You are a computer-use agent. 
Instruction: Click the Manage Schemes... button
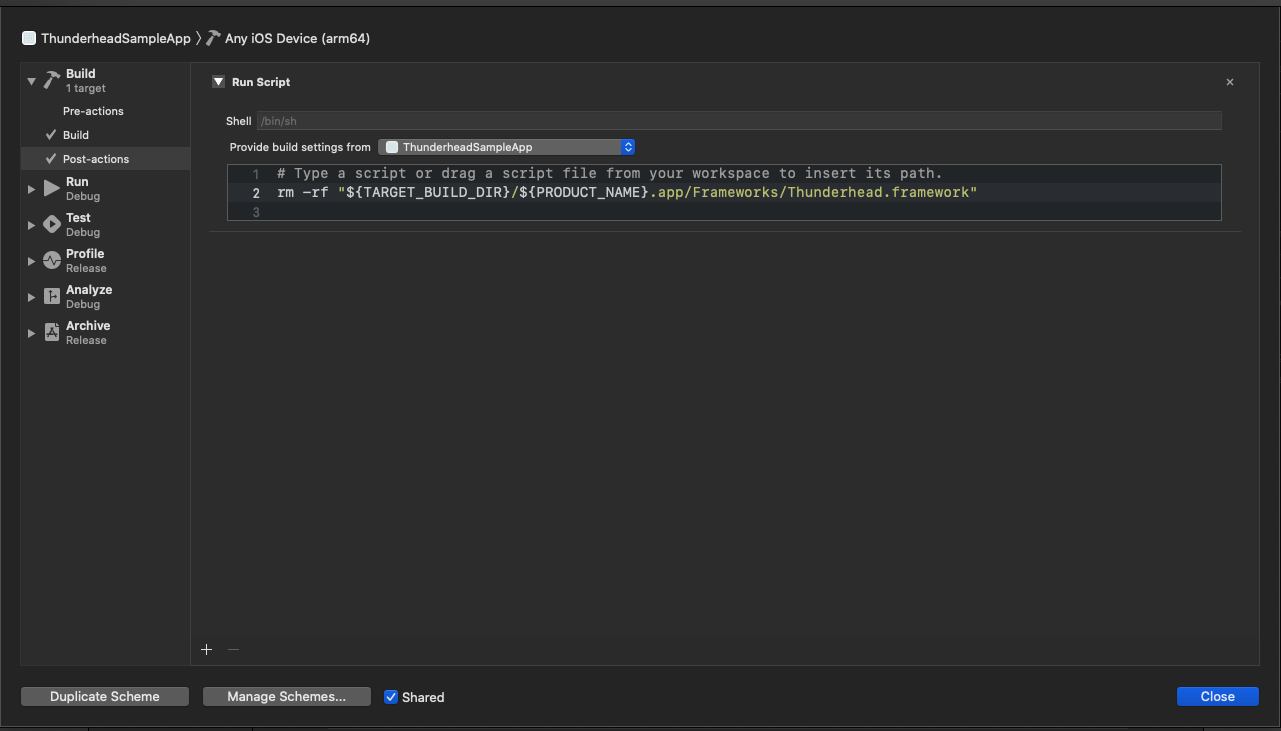[287, 697]
